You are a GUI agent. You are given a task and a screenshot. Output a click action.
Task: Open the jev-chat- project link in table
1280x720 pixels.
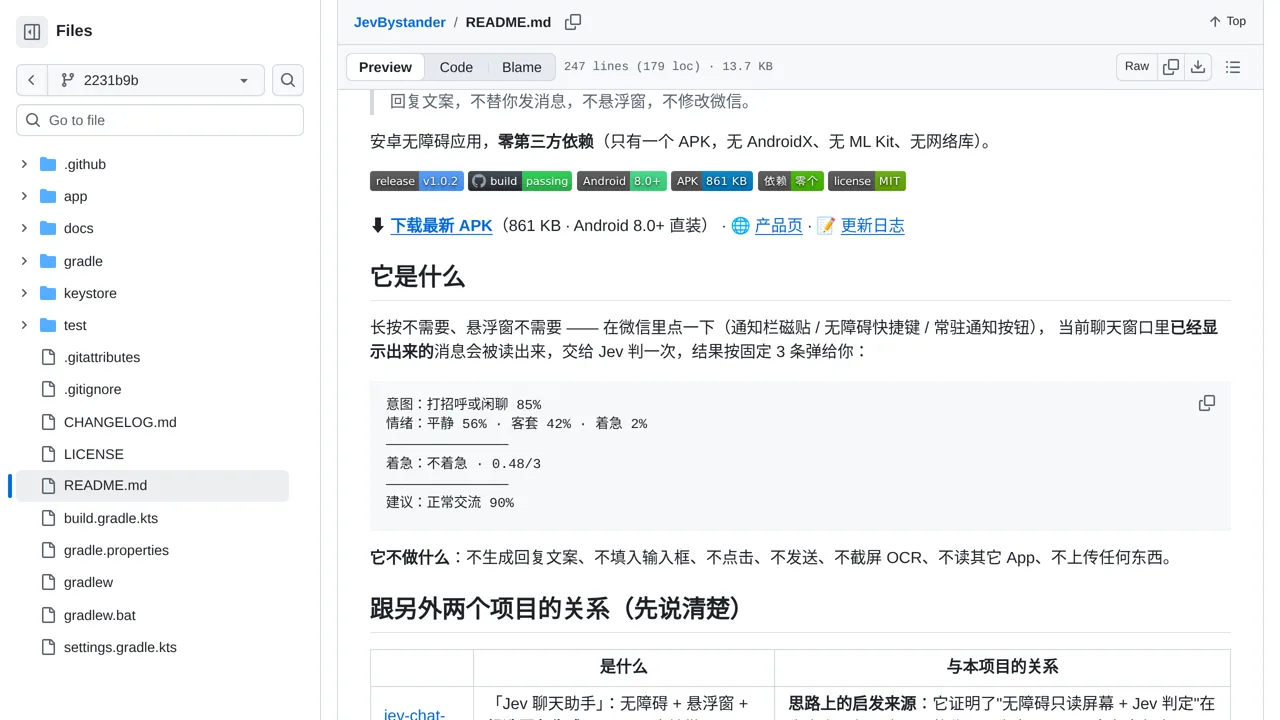pyautogui.click(x=414, y=714)
